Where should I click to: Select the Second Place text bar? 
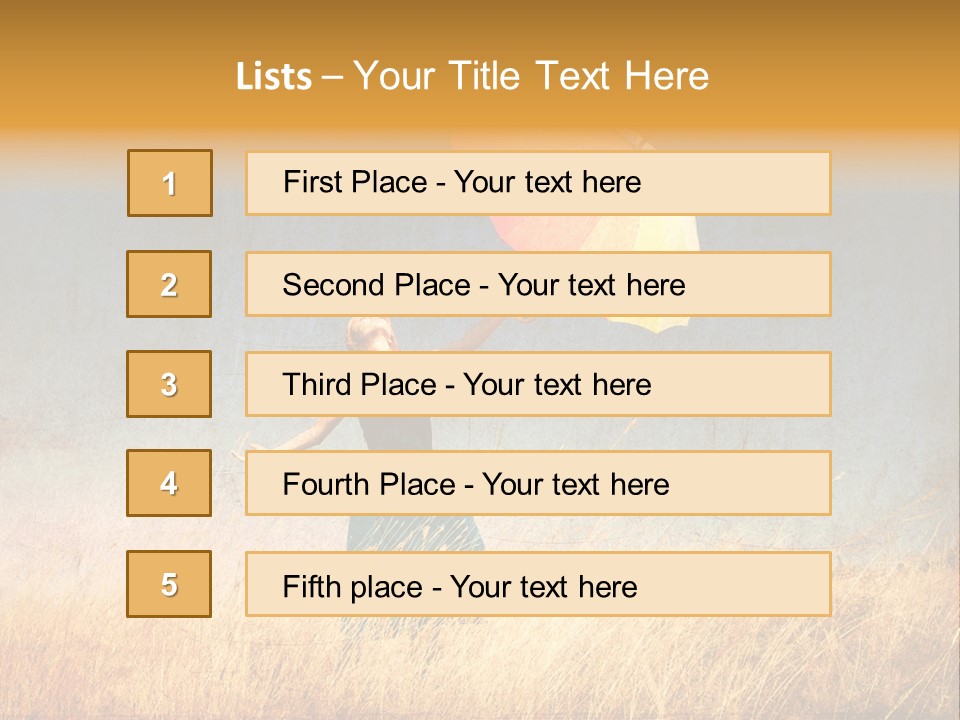point(538,284)
